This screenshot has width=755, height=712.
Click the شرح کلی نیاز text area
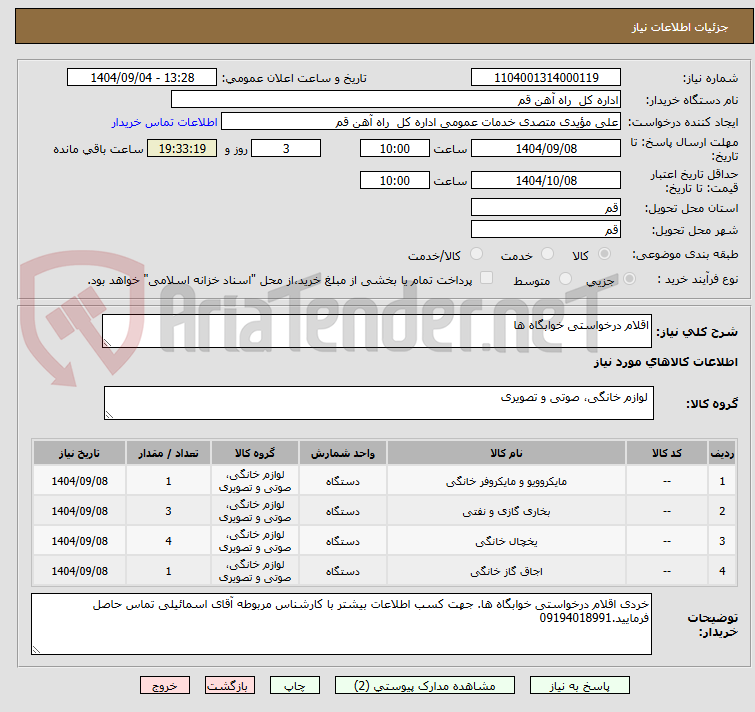click(x=377, y=331)
